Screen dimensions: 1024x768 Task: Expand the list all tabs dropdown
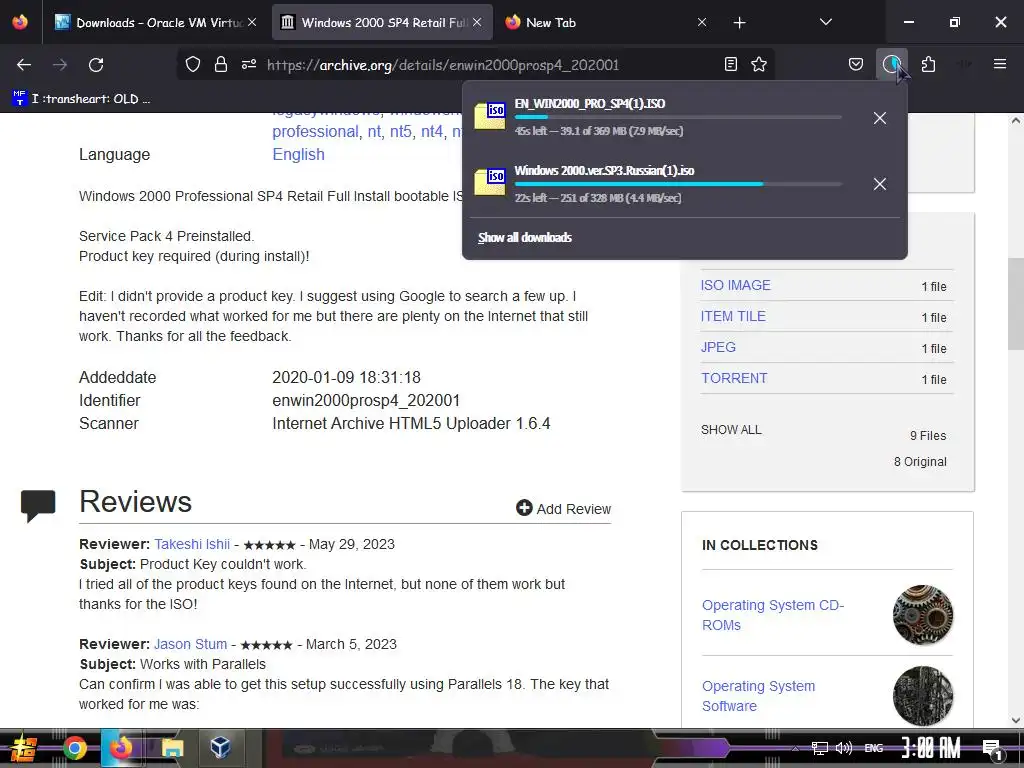(825, 22)
